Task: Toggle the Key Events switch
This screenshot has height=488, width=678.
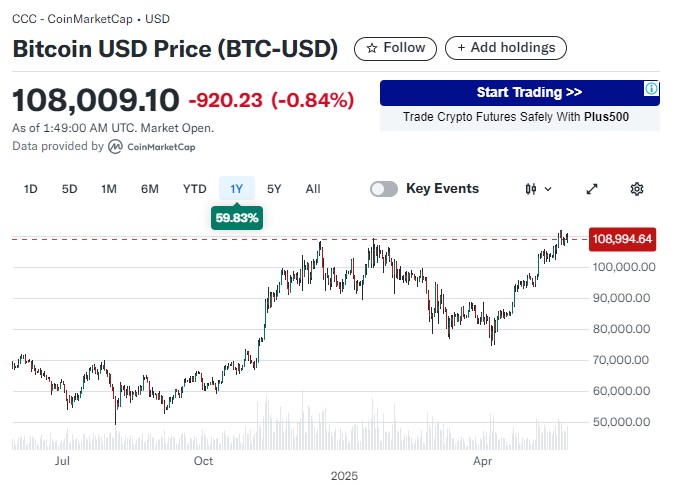Action: 384,189
